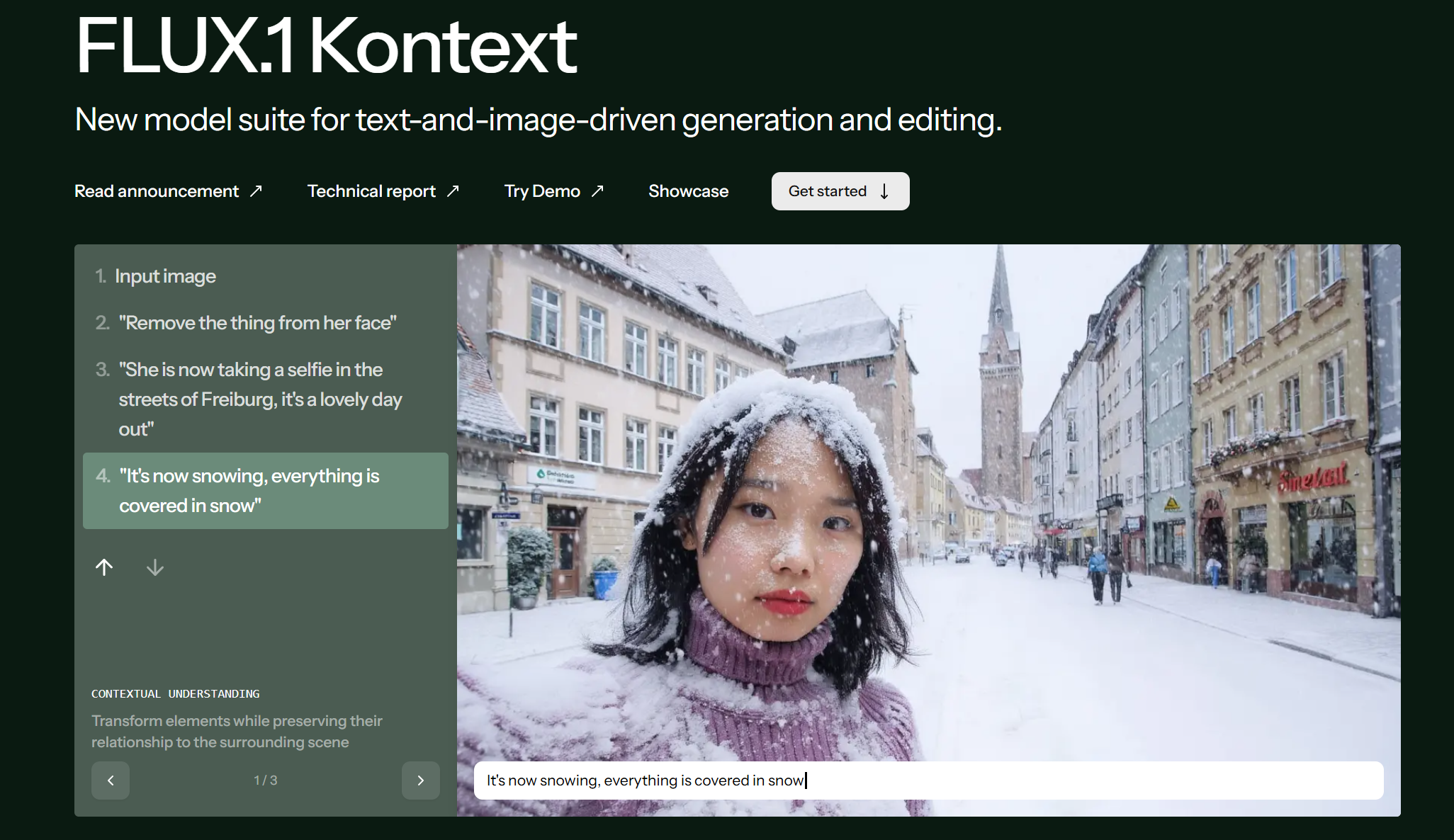This screenshot has width=1454, height=840.
Task: Click the up arrow step navigation icon
Action: [x=104, y=567]
